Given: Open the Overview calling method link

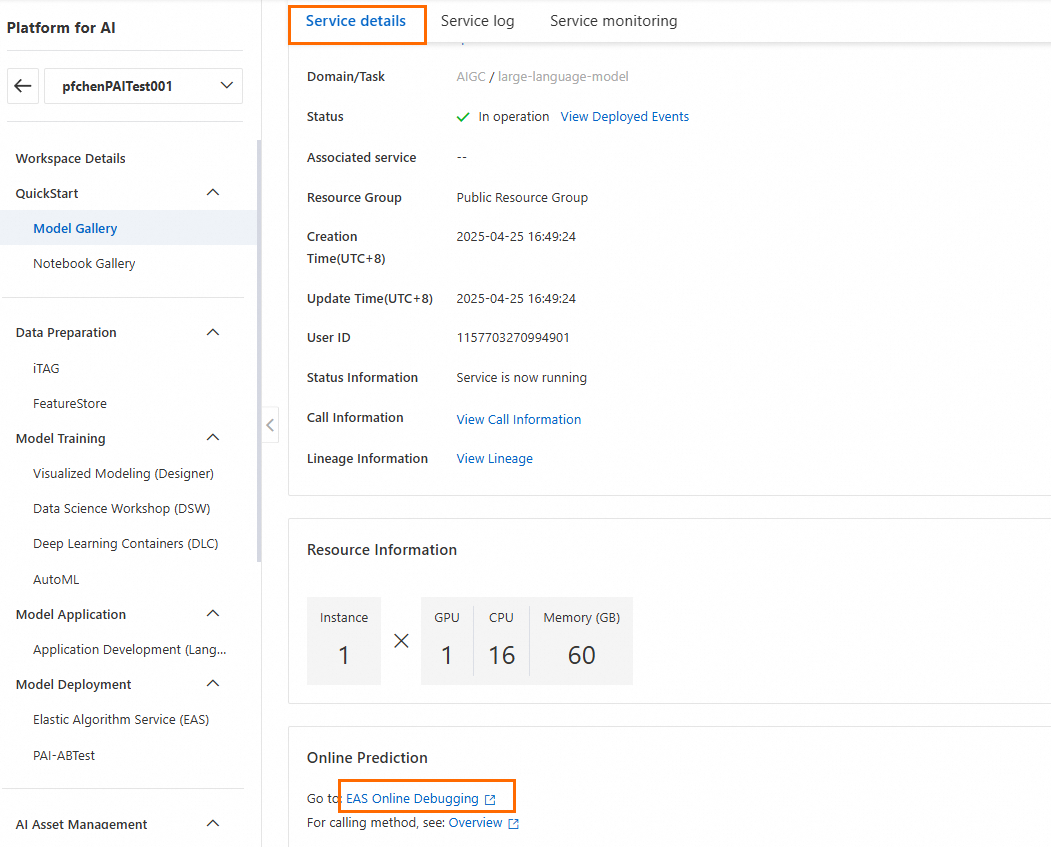Looking at the screenshot, I should (x=475, y=823).
